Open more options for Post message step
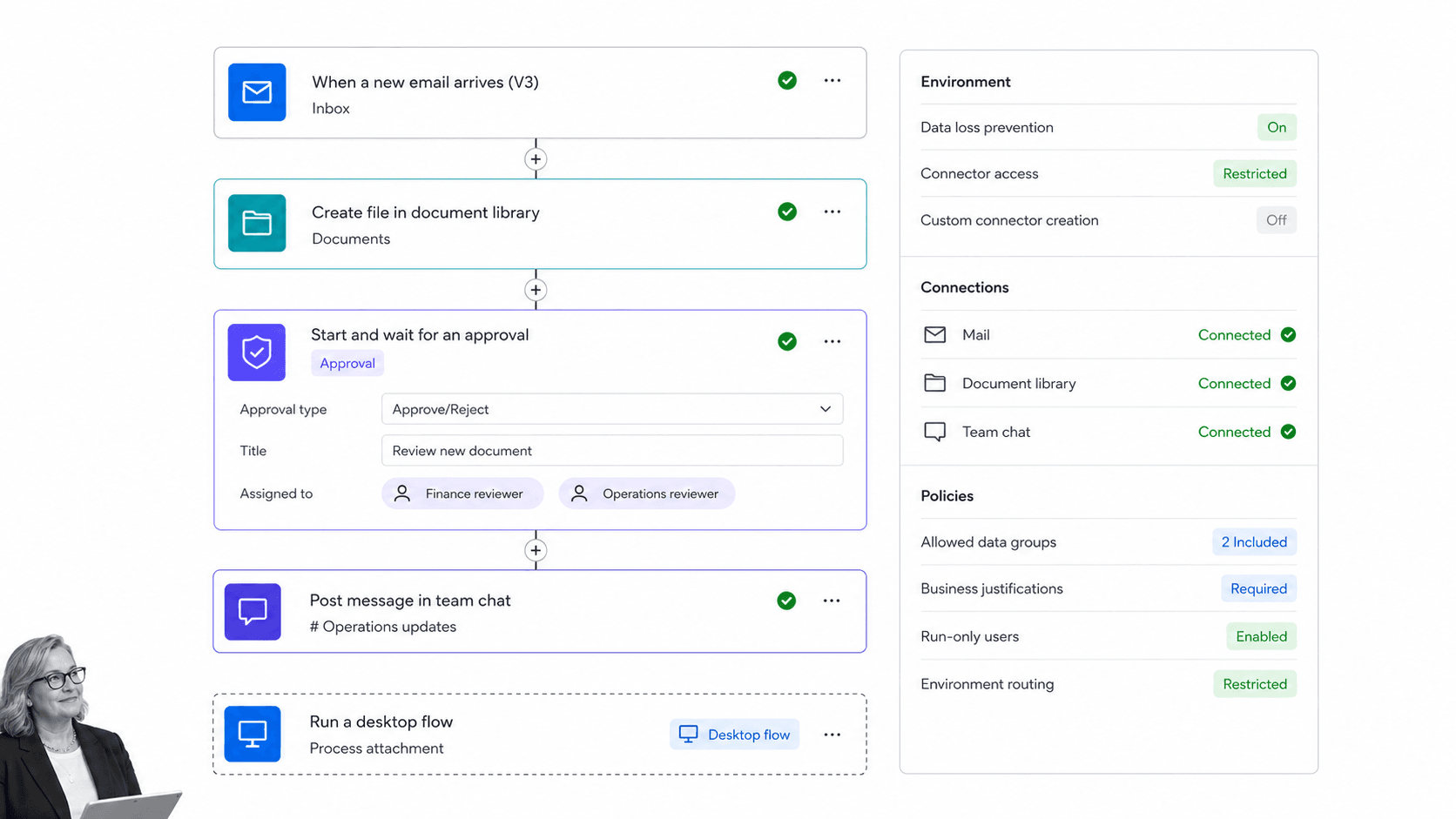 (832, 601)
